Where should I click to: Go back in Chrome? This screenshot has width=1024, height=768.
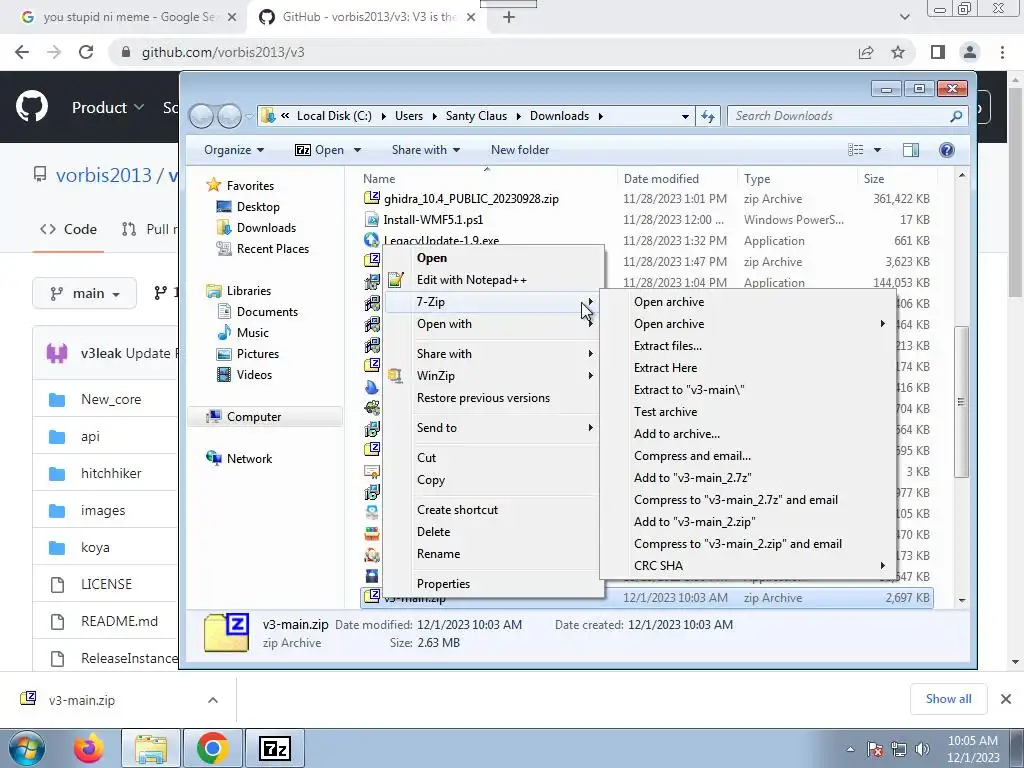coord(22,52)
